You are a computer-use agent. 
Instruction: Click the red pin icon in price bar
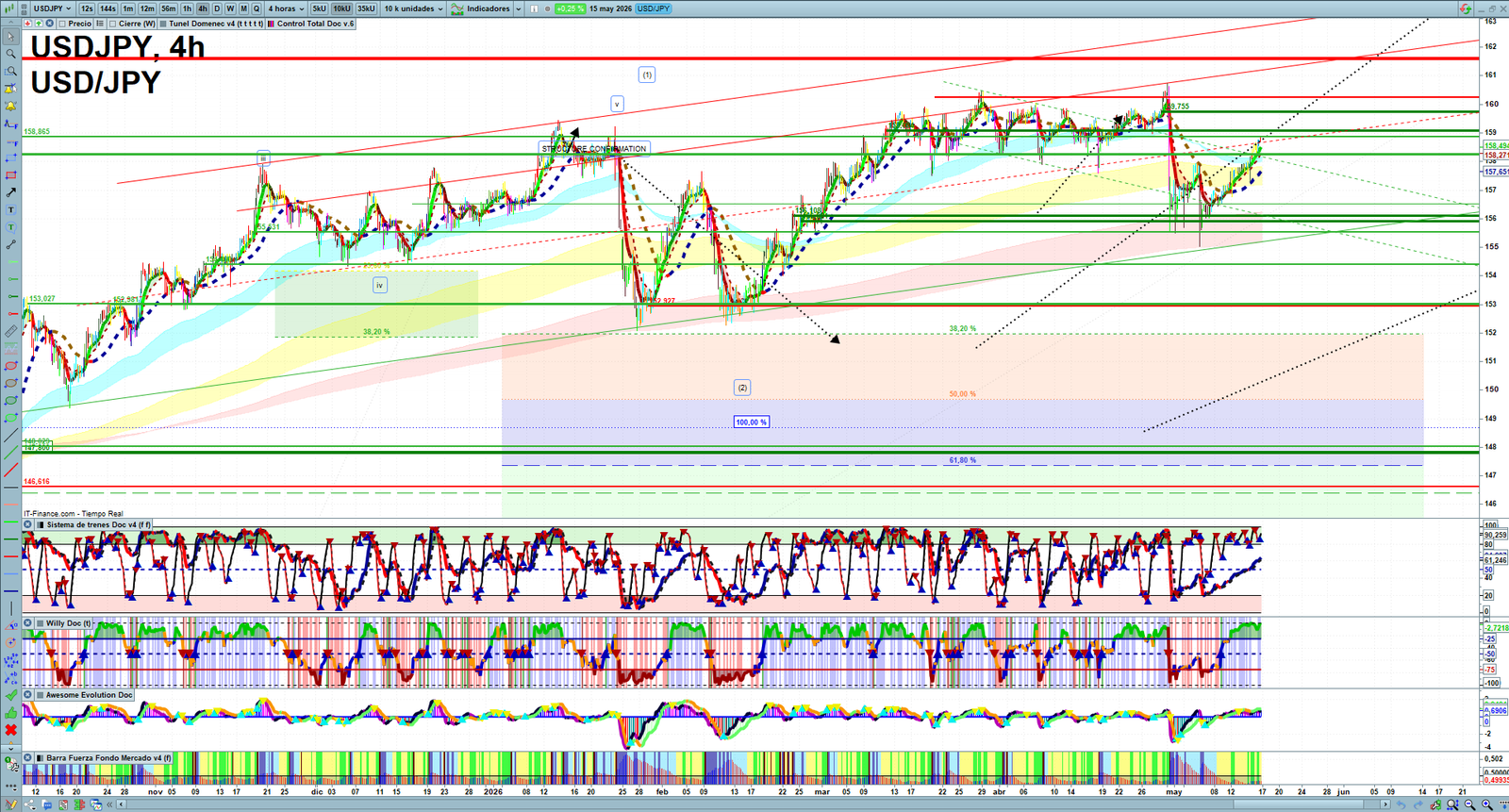point(28,24)
